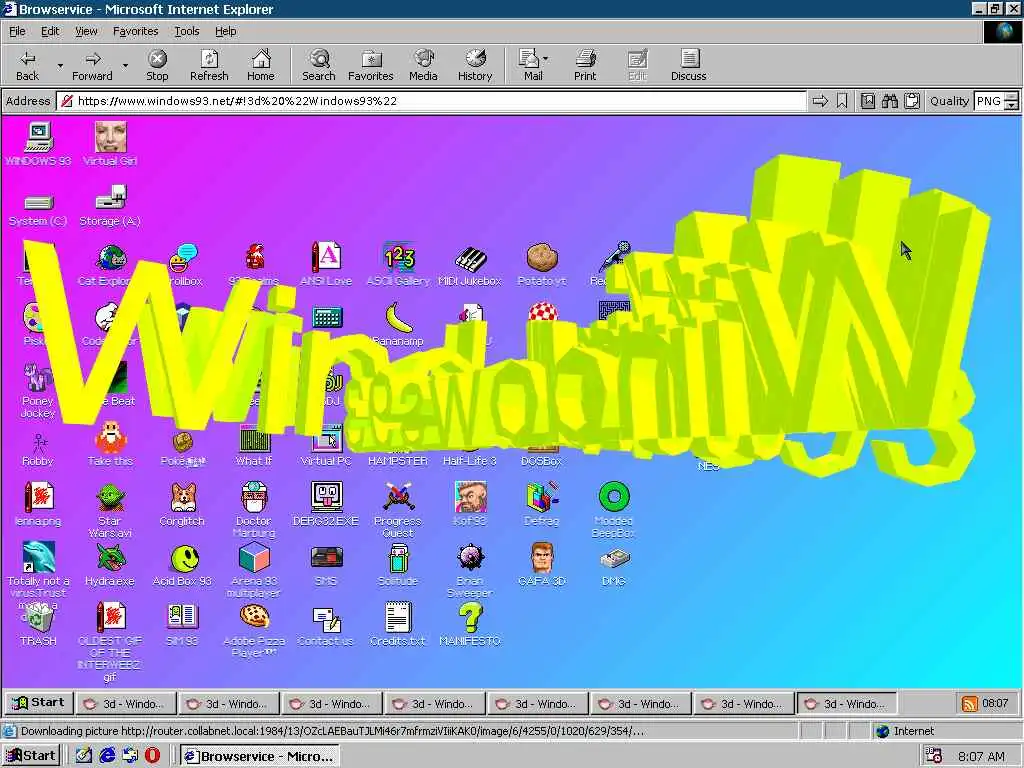Open the Solitude icon

[x=398, y=565]
